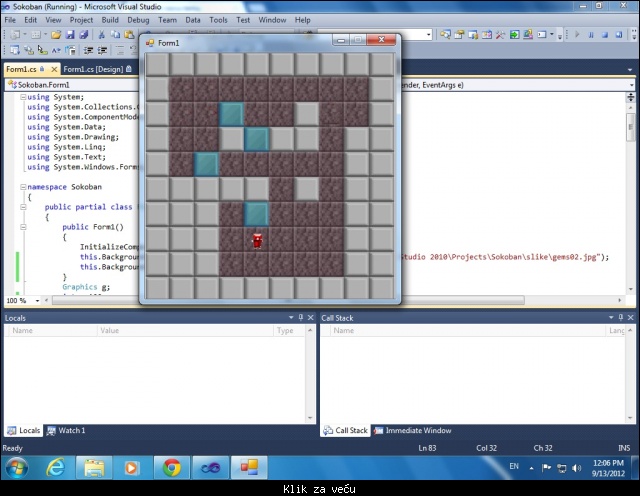Viewport: 640px width, 496px height.
Task: Collapse the public partial class outline
Action: 23,207
